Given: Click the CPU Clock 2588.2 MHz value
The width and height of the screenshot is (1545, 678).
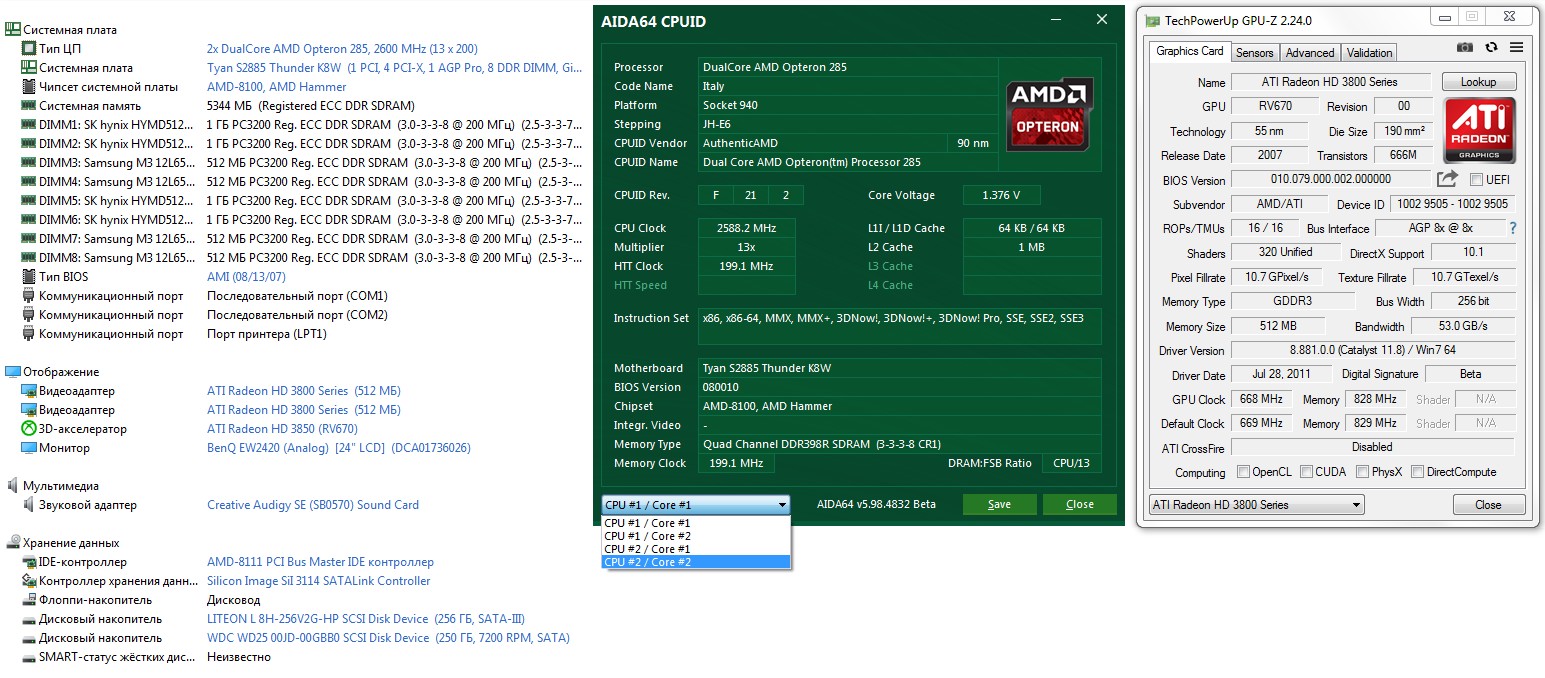Looking at the screenshot, I should click(x=746, y=228).
